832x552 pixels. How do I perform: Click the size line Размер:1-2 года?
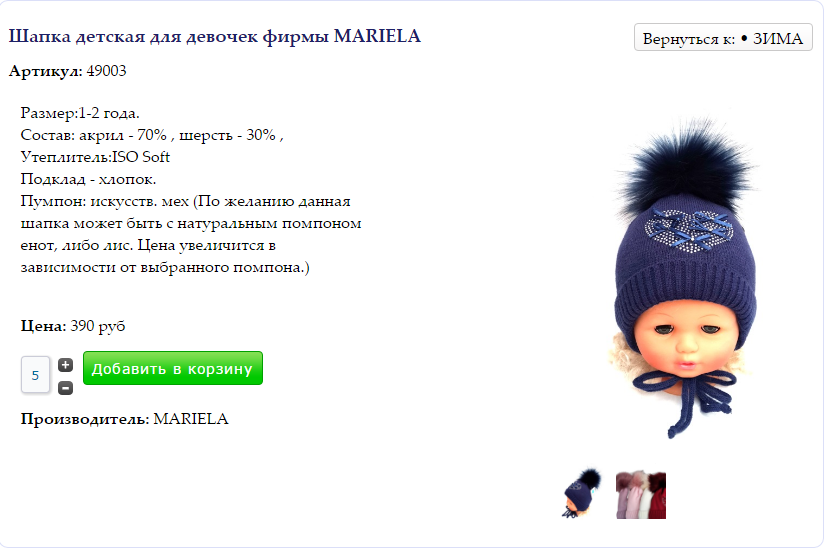(x=80, y=113)
